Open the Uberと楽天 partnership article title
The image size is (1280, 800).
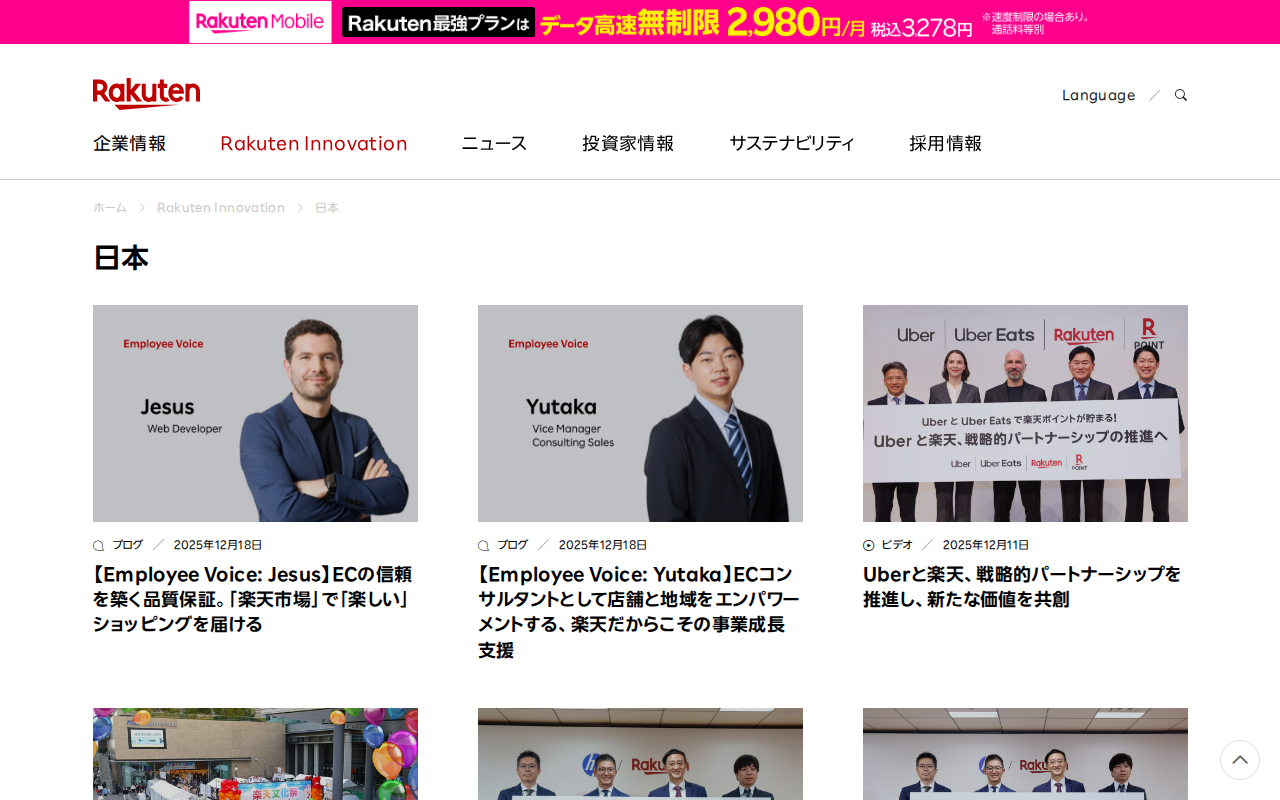[x=1022, y=587]
